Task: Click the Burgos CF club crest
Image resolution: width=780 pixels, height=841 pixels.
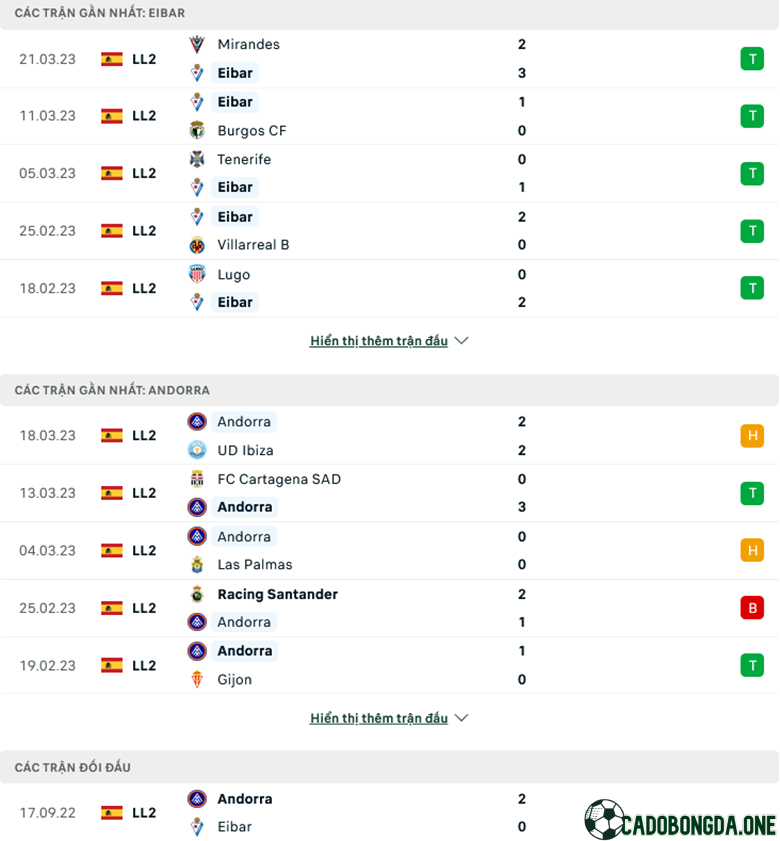Action: pos(197,130)
